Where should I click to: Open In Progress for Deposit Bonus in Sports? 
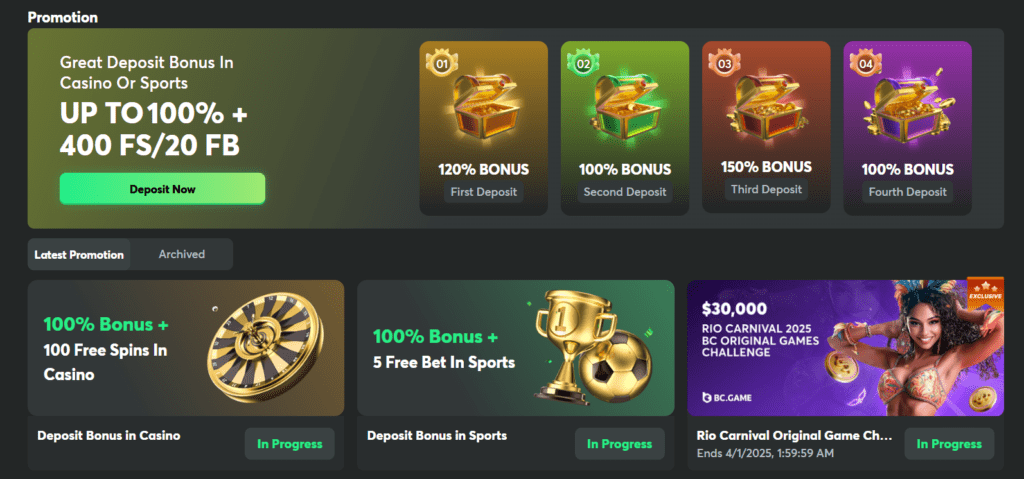(x=619, y=444)
